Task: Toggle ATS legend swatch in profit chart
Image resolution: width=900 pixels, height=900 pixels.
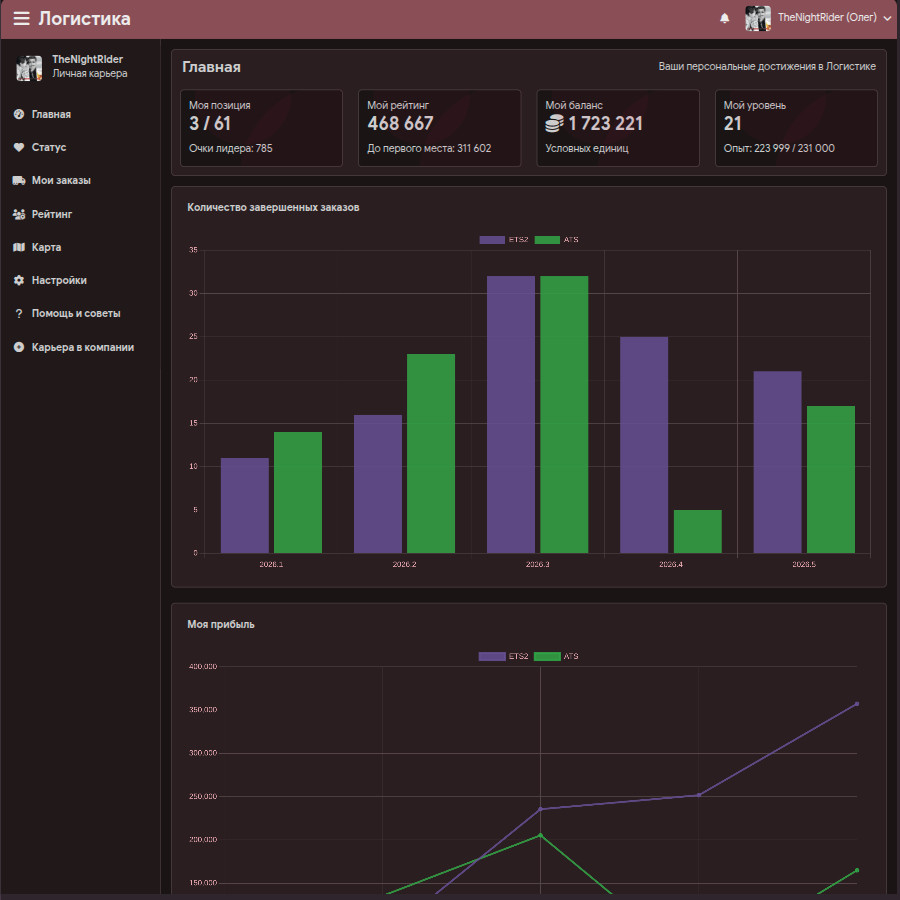Action: 547,657
